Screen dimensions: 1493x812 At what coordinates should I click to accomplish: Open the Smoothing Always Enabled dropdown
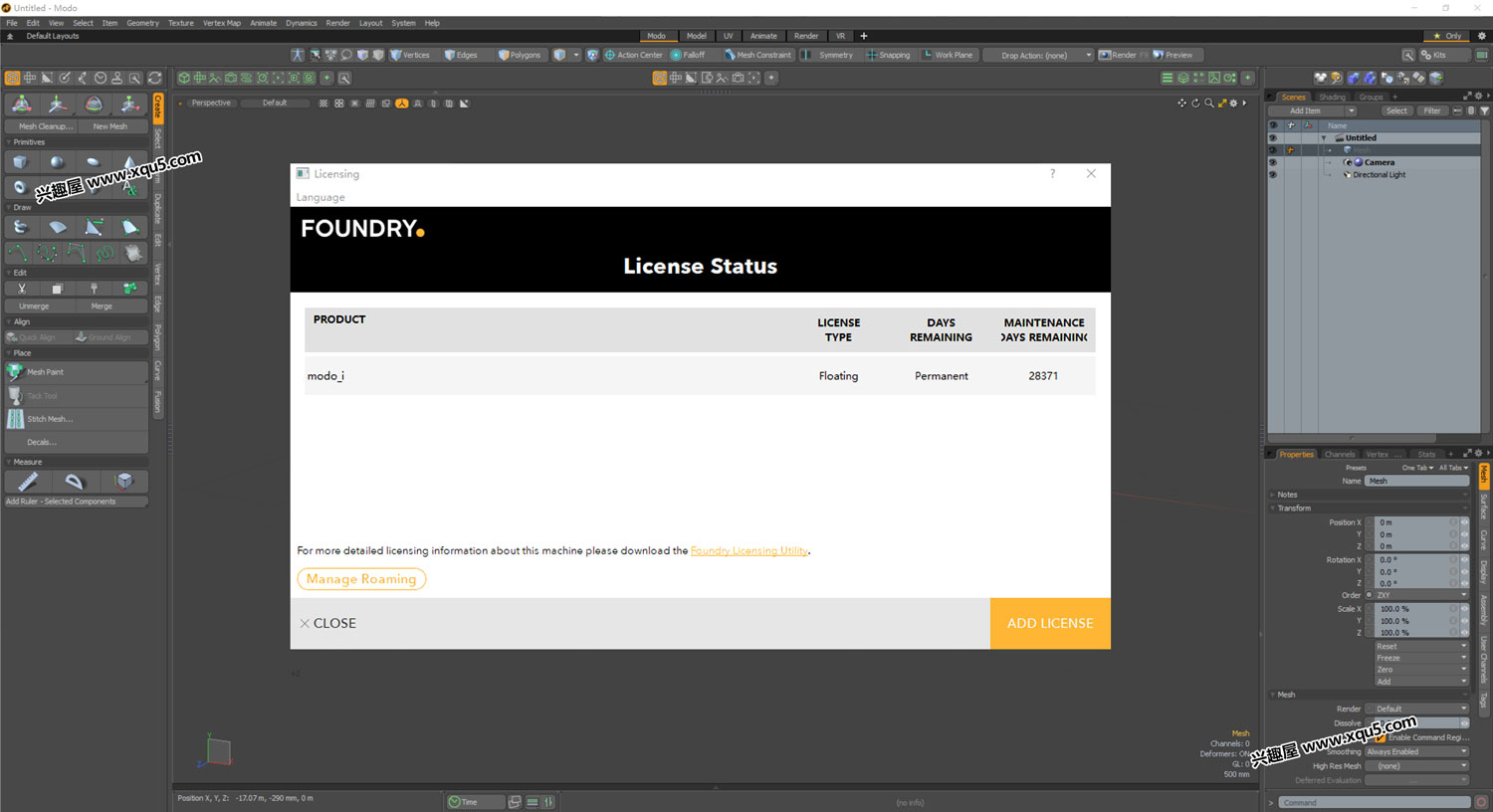pos(1416,751)
